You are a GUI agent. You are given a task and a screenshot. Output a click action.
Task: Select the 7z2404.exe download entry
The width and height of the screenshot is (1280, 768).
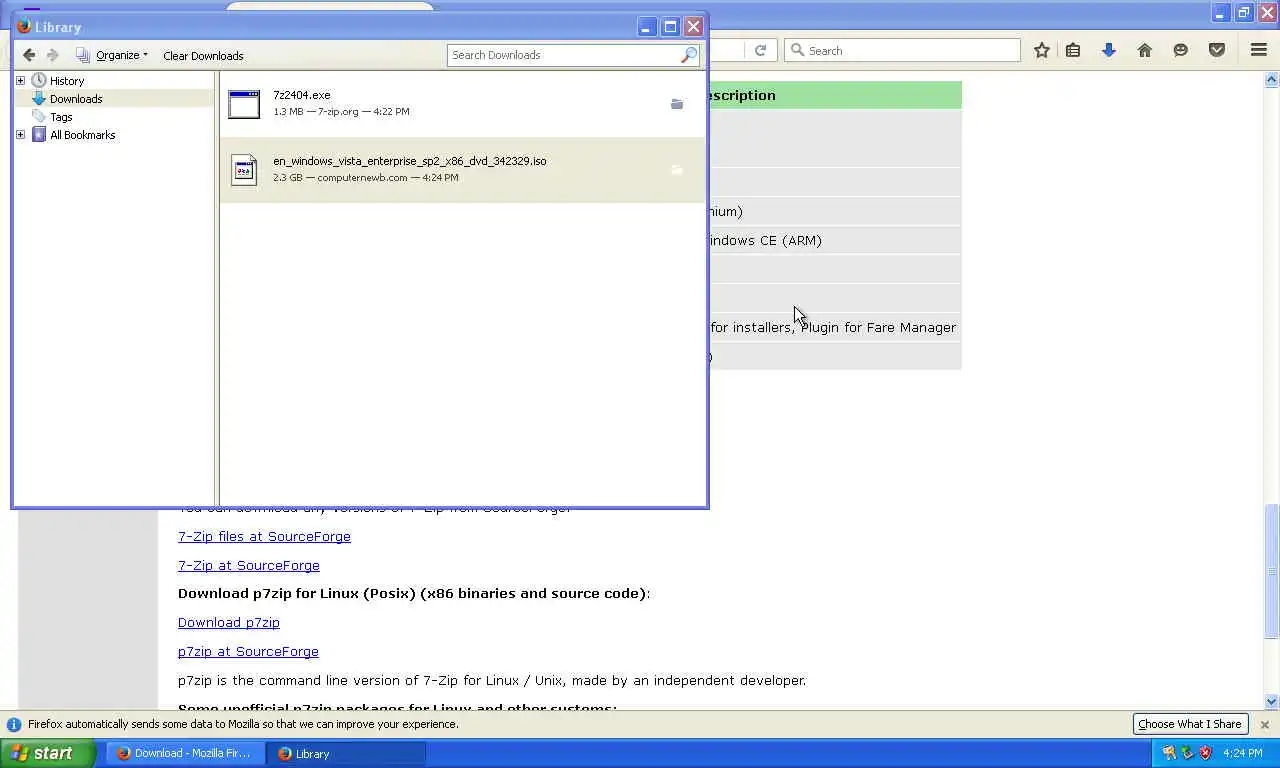pyautogui.click(x=462, y=103)
